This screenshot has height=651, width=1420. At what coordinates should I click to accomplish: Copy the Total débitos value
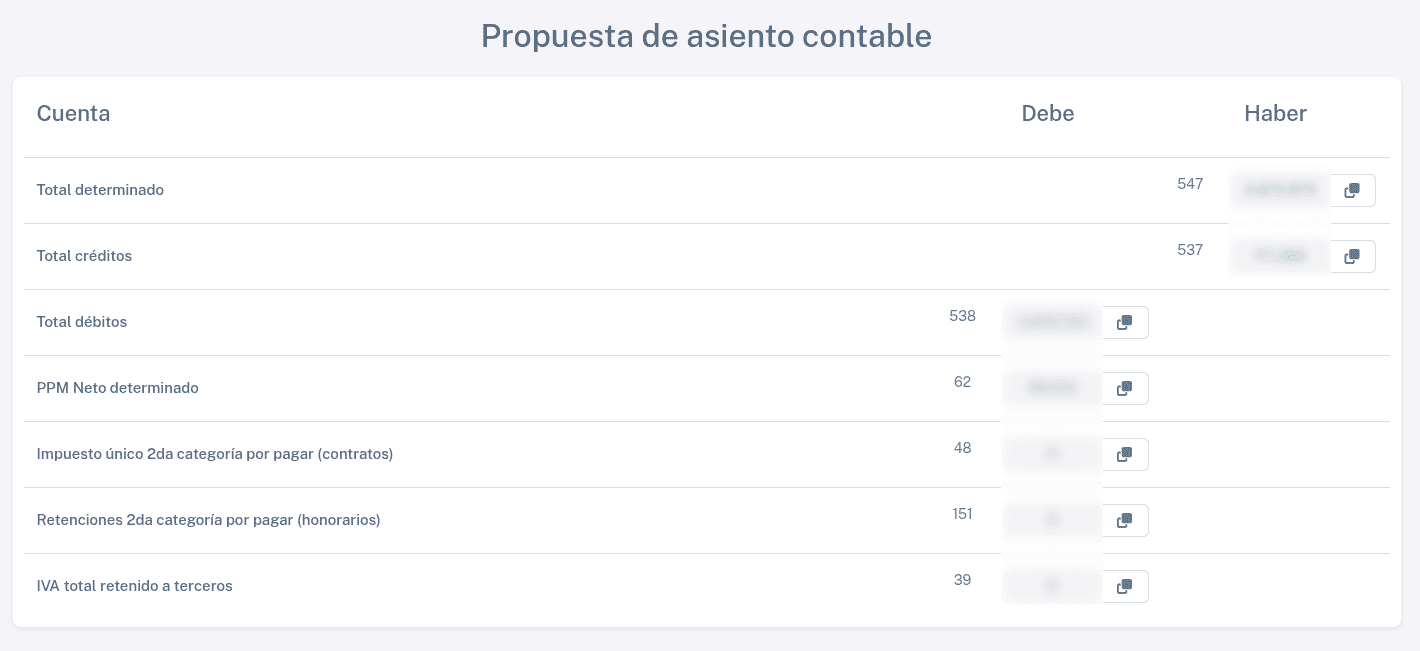[1124, 322]
